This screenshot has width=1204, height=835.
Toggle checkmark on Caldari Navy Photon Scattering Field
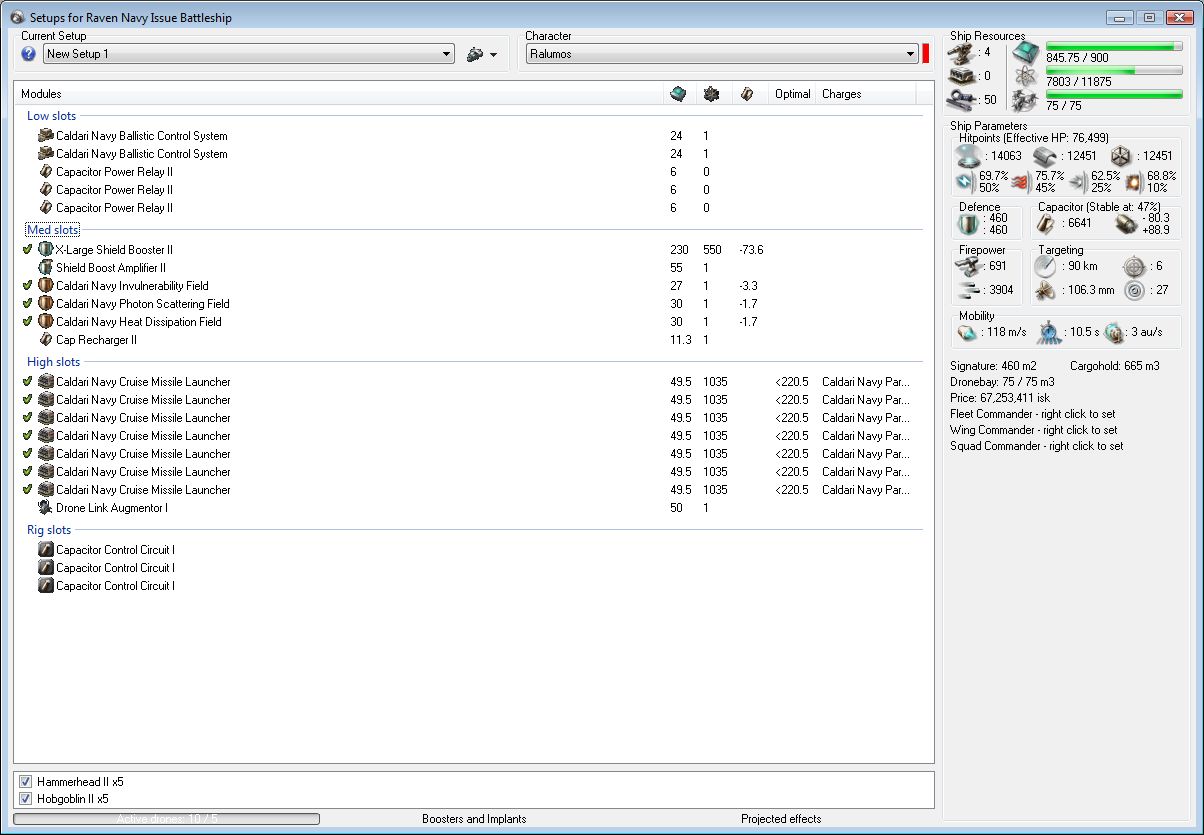click(x=28, y=304)
